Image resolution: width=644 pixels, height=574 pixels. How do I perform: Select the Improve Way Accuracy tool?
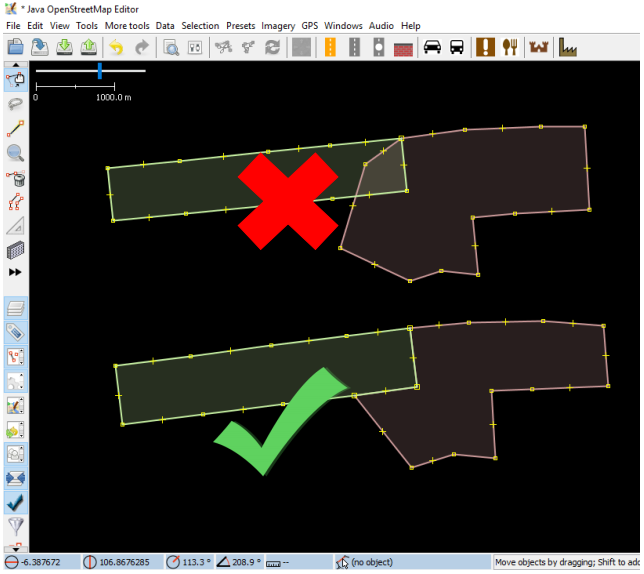point(16,202)
